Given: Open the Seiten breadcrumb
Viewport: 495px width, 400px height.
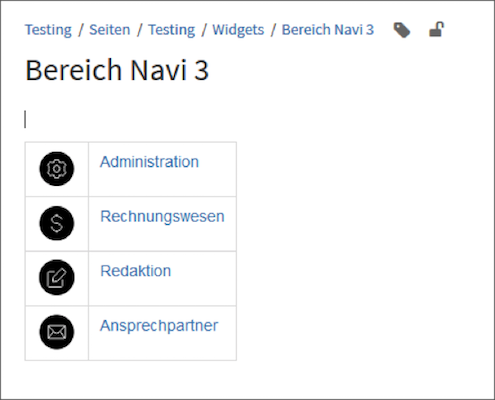Looking at the screenshot, I should point(110,30).
